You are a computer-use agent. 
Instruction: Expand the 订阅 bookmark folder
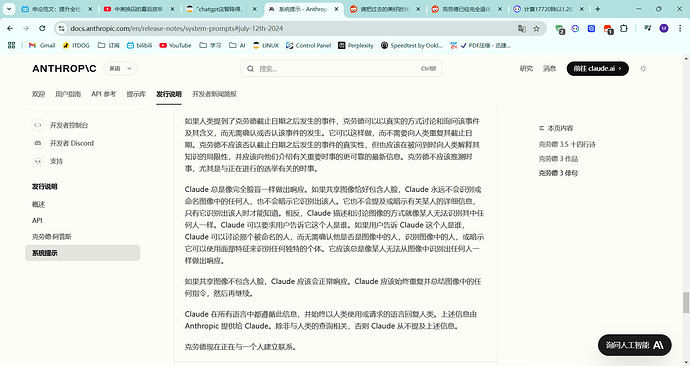coord(109,45)
